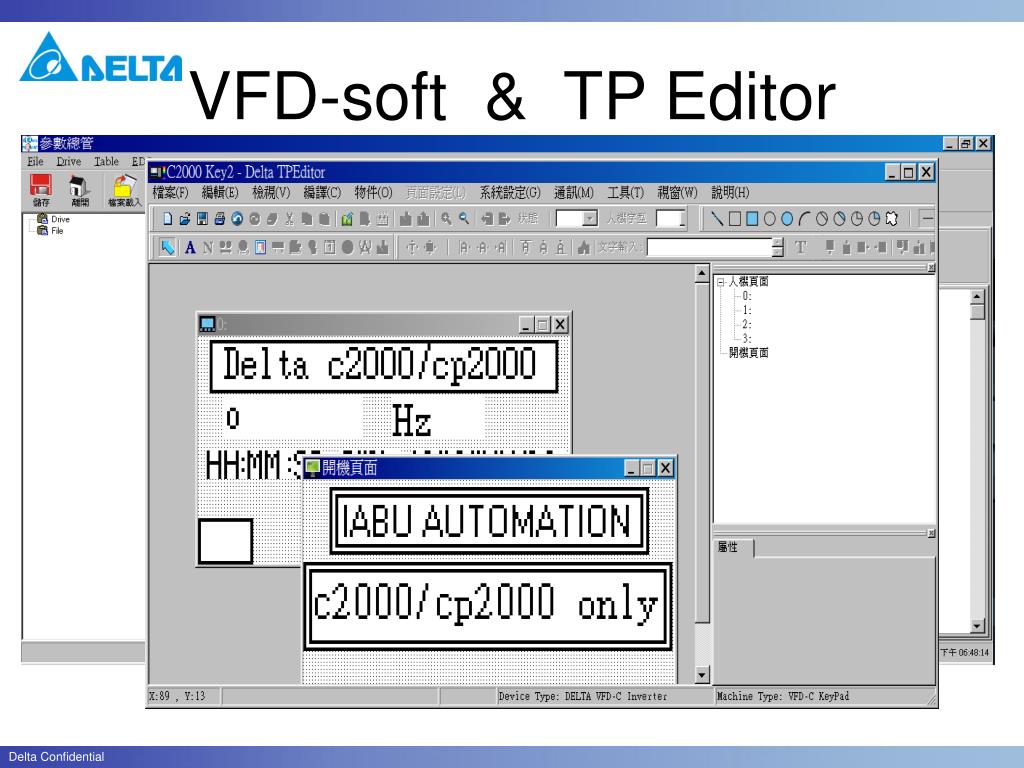Click the 人機字型 font box field

click(671, 219)
